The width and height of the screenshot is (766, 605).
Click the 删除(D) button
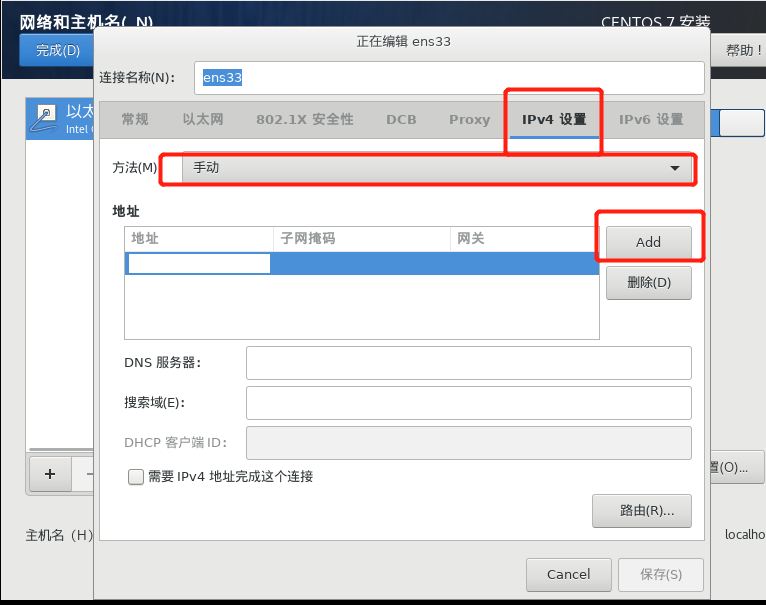click(x=649, y=282)
